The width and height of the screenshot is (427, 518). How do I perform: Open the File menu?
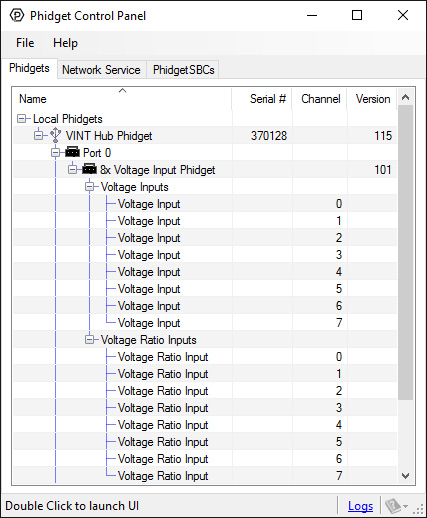click(25, 43)
